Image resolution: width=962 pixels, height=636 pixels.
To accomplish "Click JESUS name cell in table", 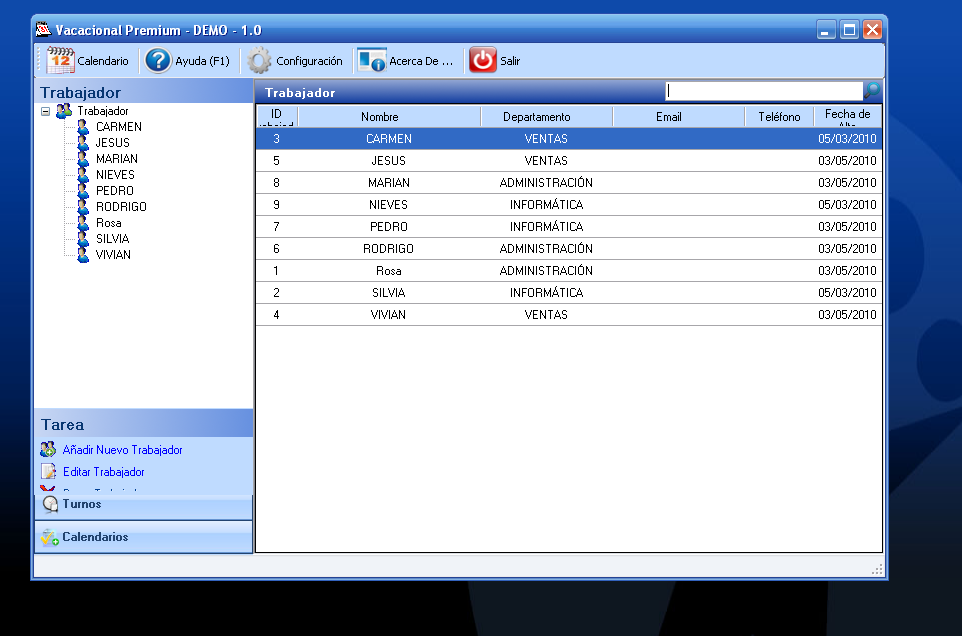I will pos(389,161).
